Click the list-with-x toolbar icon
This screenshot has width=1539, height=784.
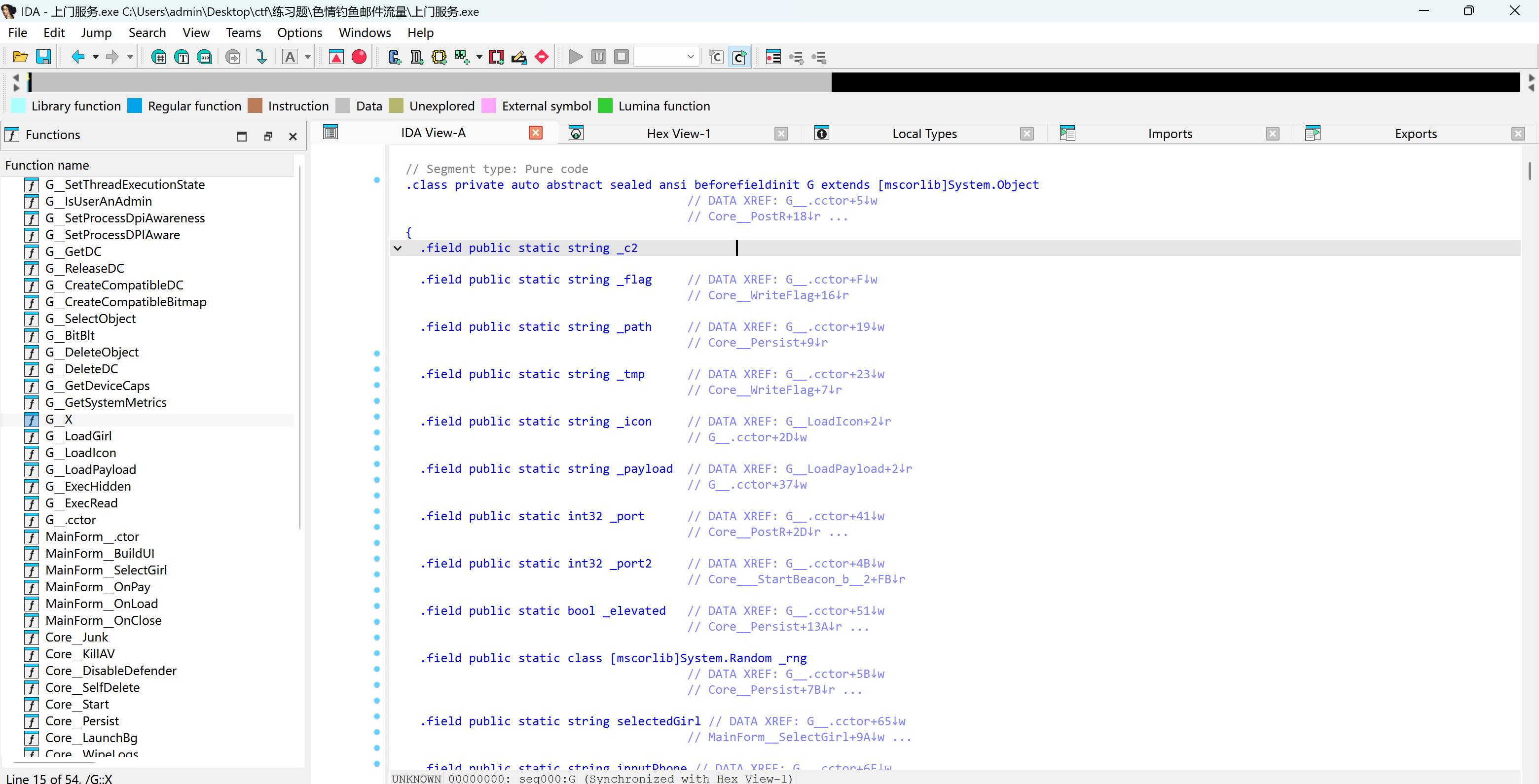[818, 57]
